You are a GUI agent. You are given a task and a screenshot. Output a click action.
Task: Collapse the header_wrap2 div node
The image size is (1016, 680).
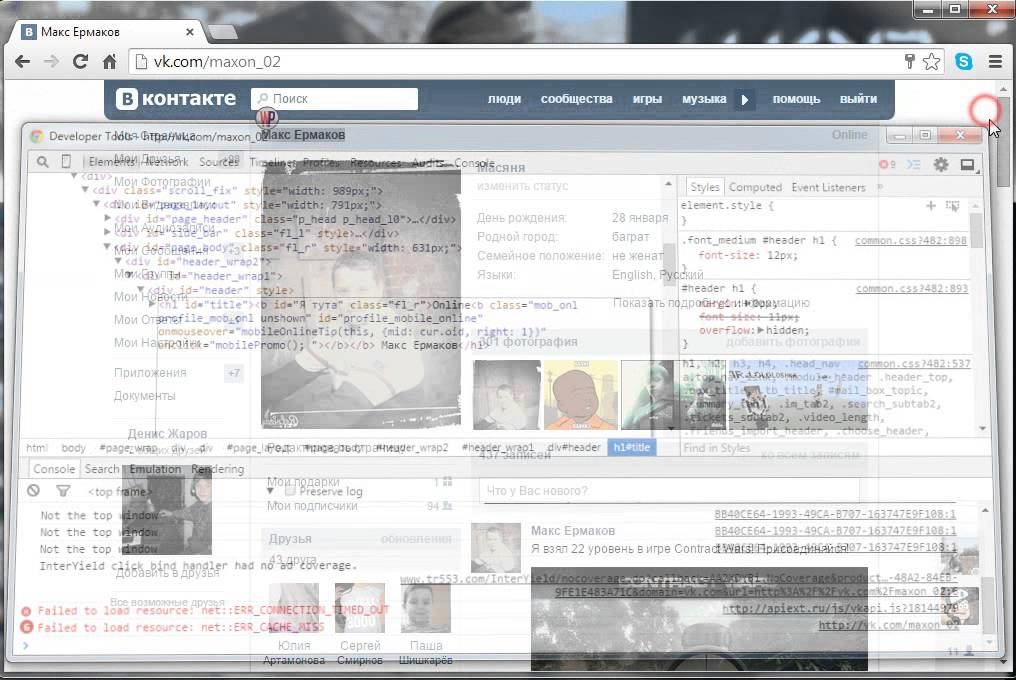tap(118, 261)
